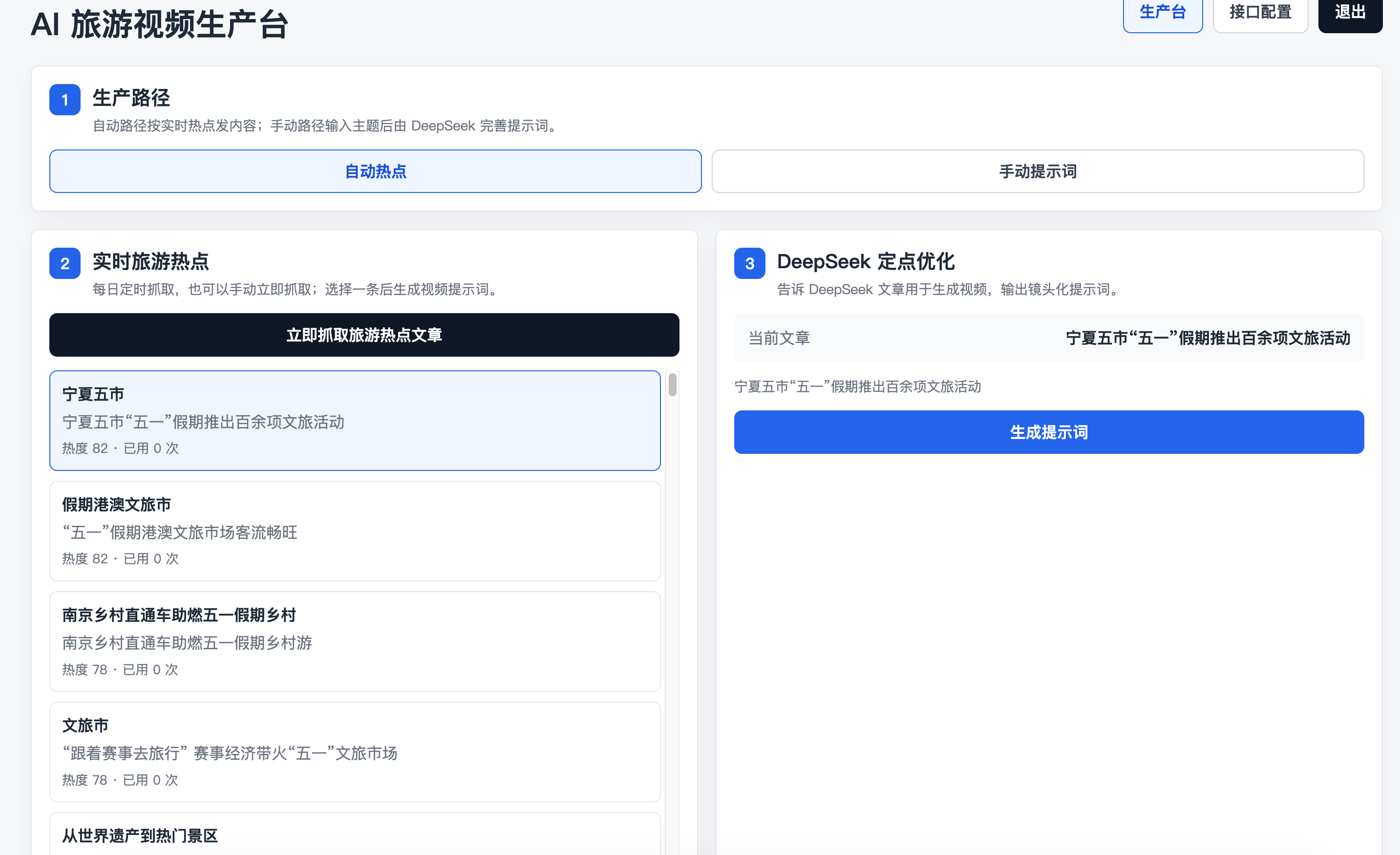Click 热度 82 text in 假期港澳文旅市 card
Image resolution: width=1400 pixels, height=855 pixels.
coord(85,559)
